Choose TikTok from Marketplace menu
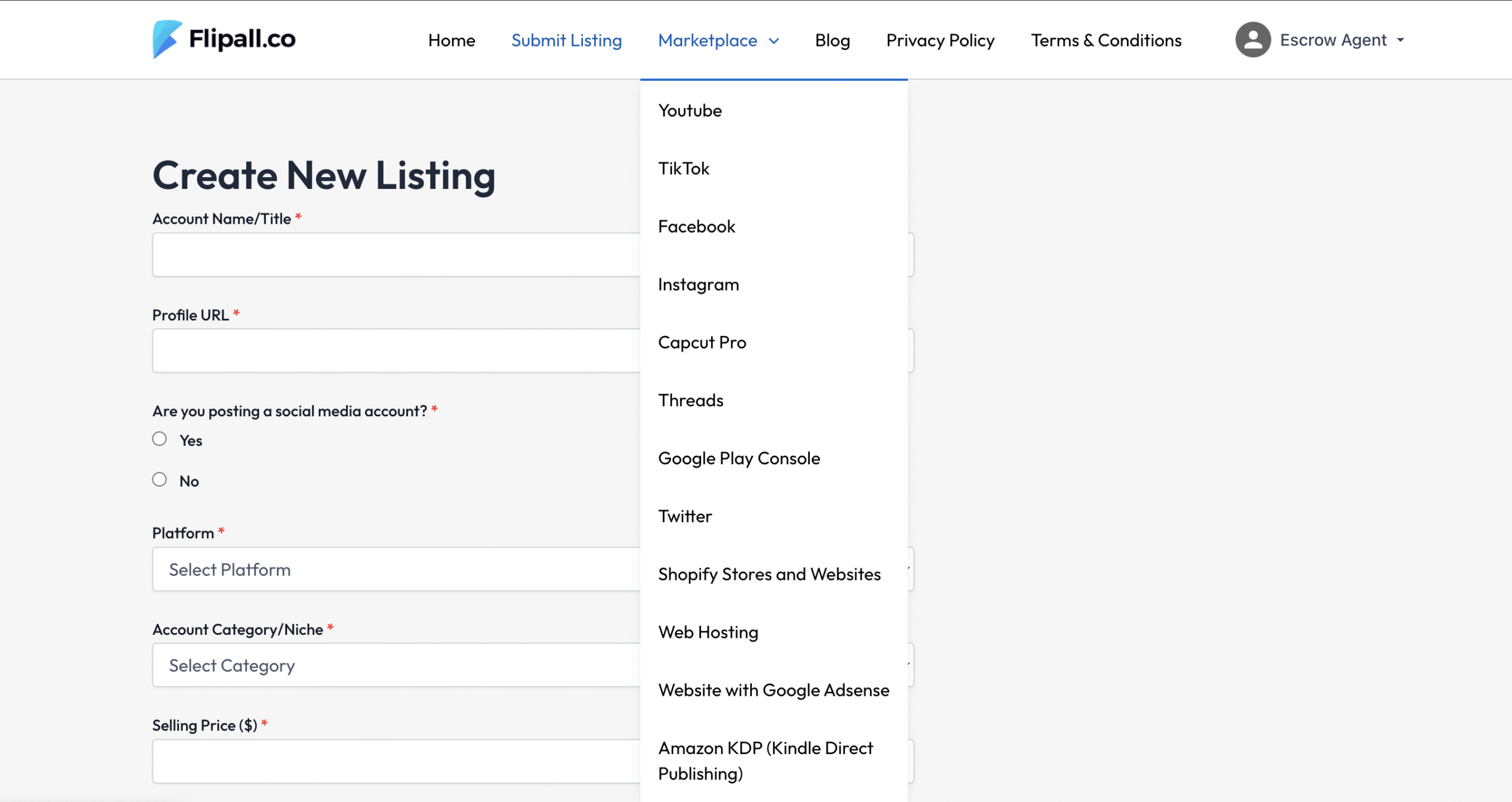This screenshot has width=1512, height=802. [774, 168]
